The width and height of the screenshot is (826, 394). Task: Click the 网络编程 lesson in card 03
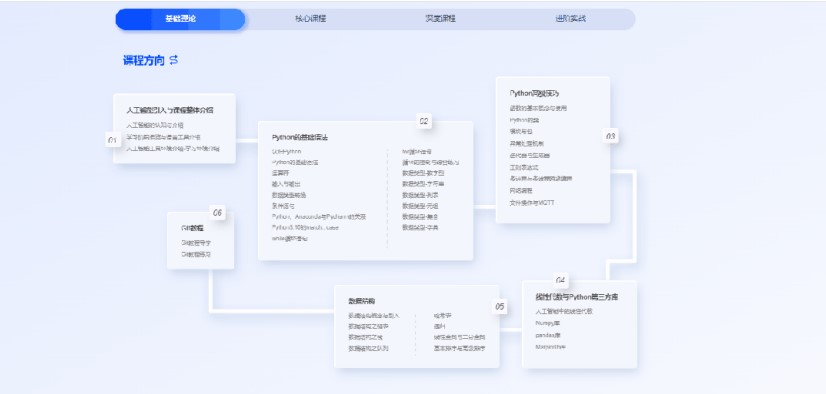[x=521, y=191]
